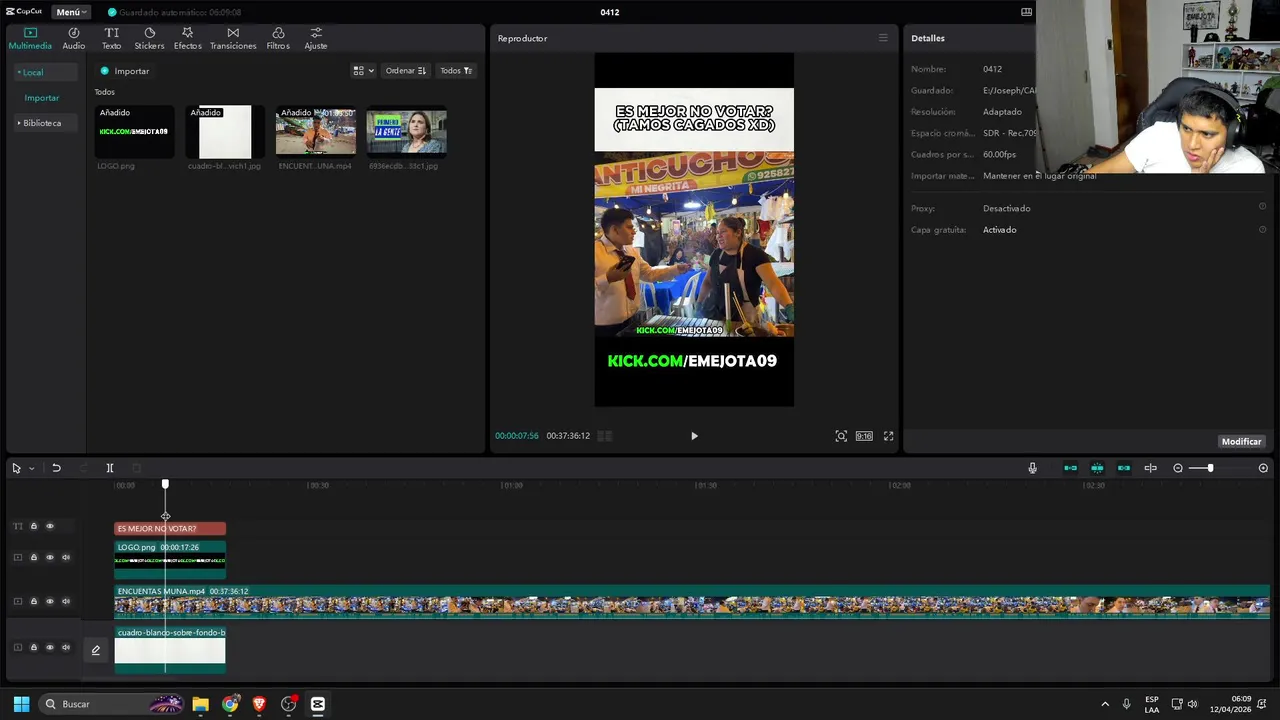
Task: Enter fullscreen preview
Action: coord(888,436)
